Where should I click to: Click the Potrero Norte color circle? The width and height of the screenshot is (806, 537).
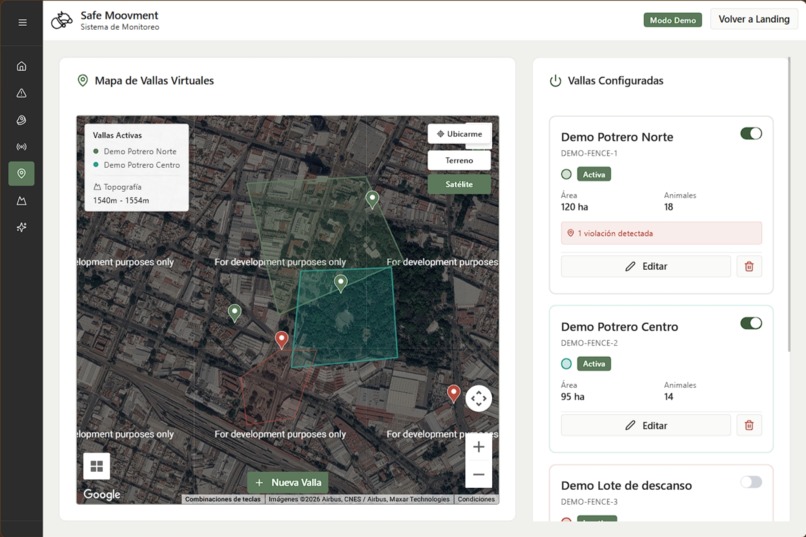566,174
